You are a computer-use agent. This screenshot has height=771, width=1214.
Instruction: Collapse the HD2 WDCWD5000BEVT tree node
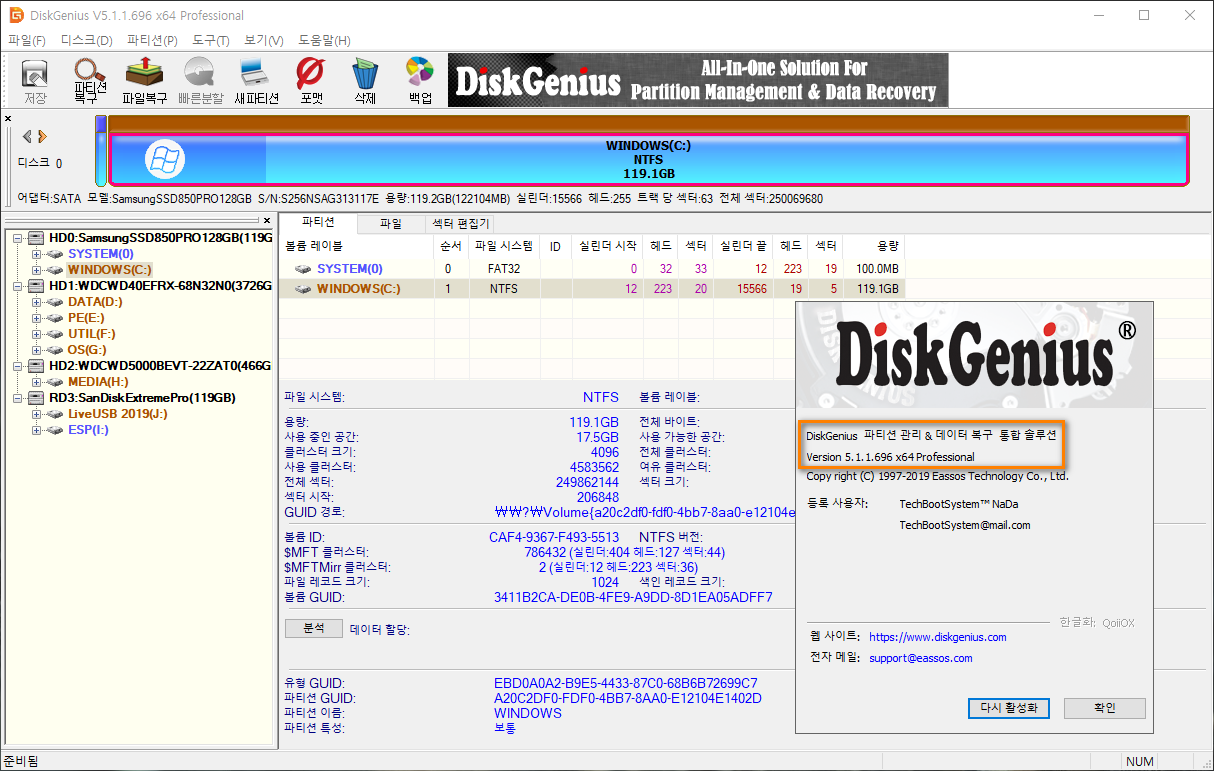point(18,366)
